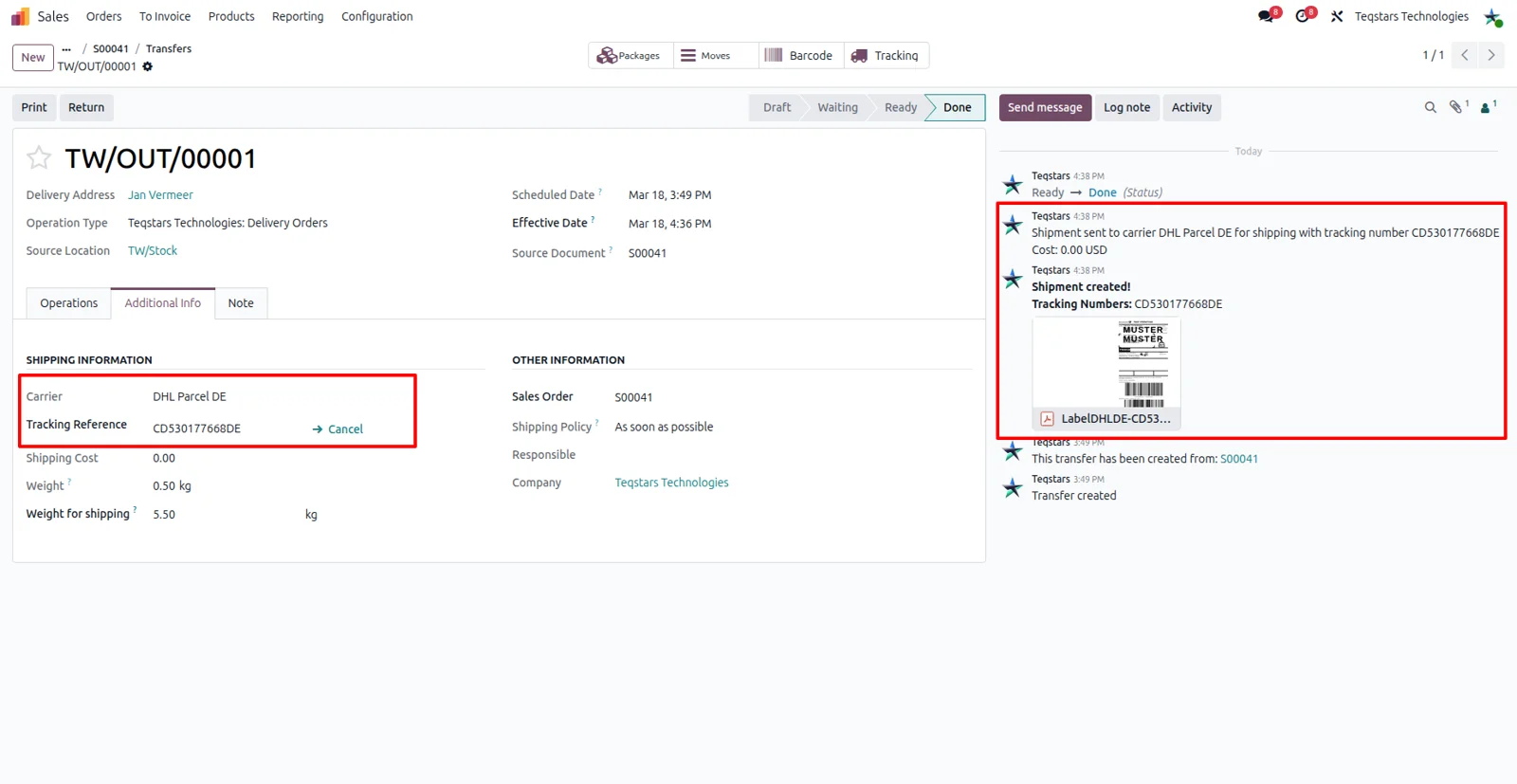Switch to the Operations tab
Viewport: 1517px width, 784px height.
pos(69,303)
